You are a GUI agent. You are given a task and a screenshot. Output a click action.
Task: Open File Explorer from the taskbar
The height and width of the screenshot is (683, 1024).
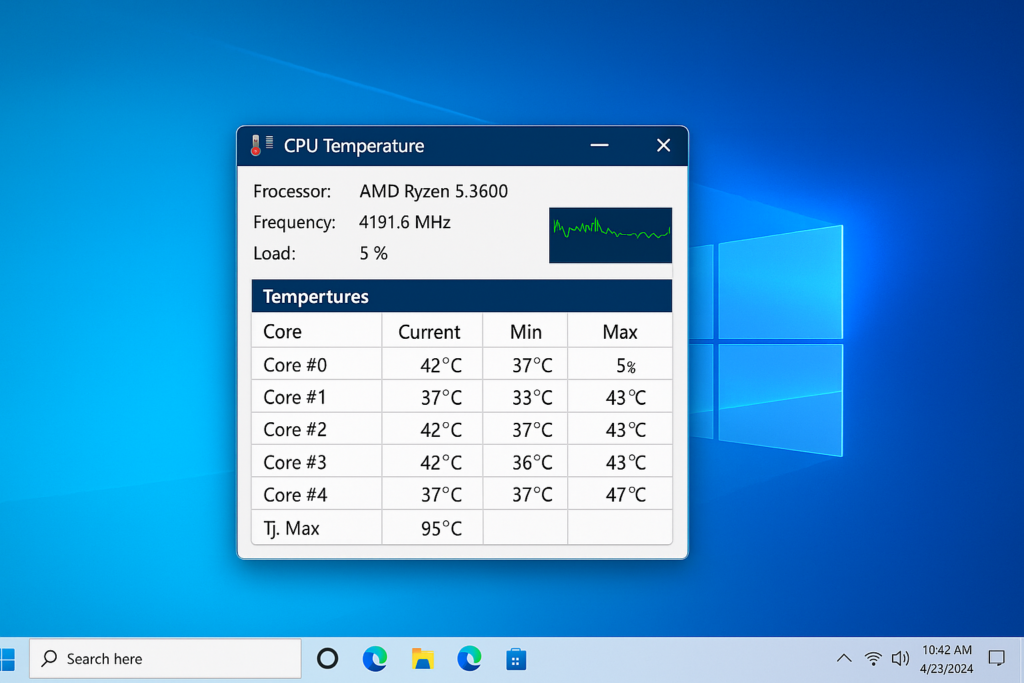pos(423,659)
